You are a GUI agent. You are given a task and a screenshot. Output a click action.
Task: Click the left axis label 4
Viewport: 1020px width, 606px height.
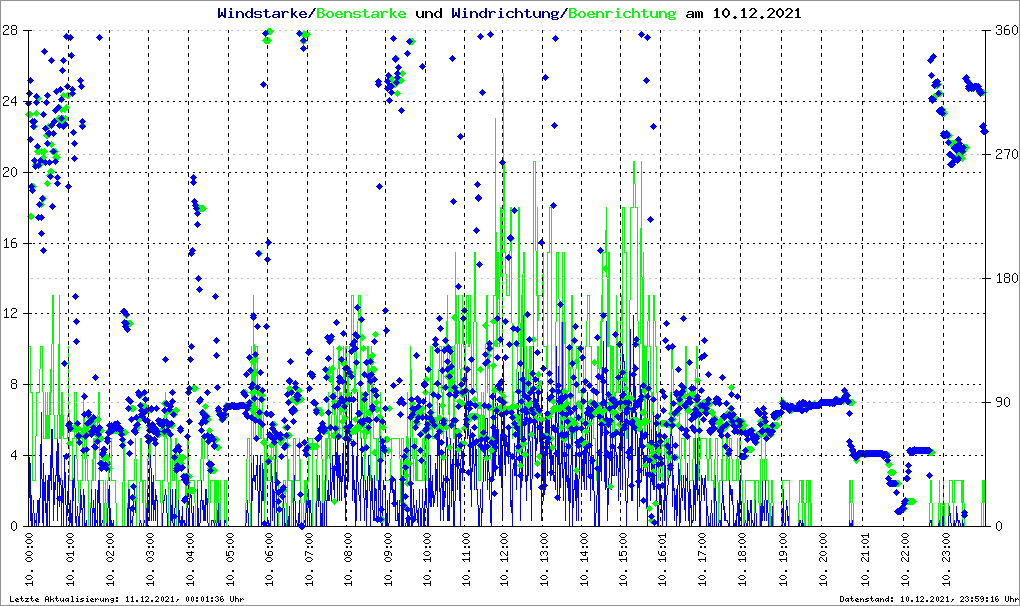pos(14,455)
